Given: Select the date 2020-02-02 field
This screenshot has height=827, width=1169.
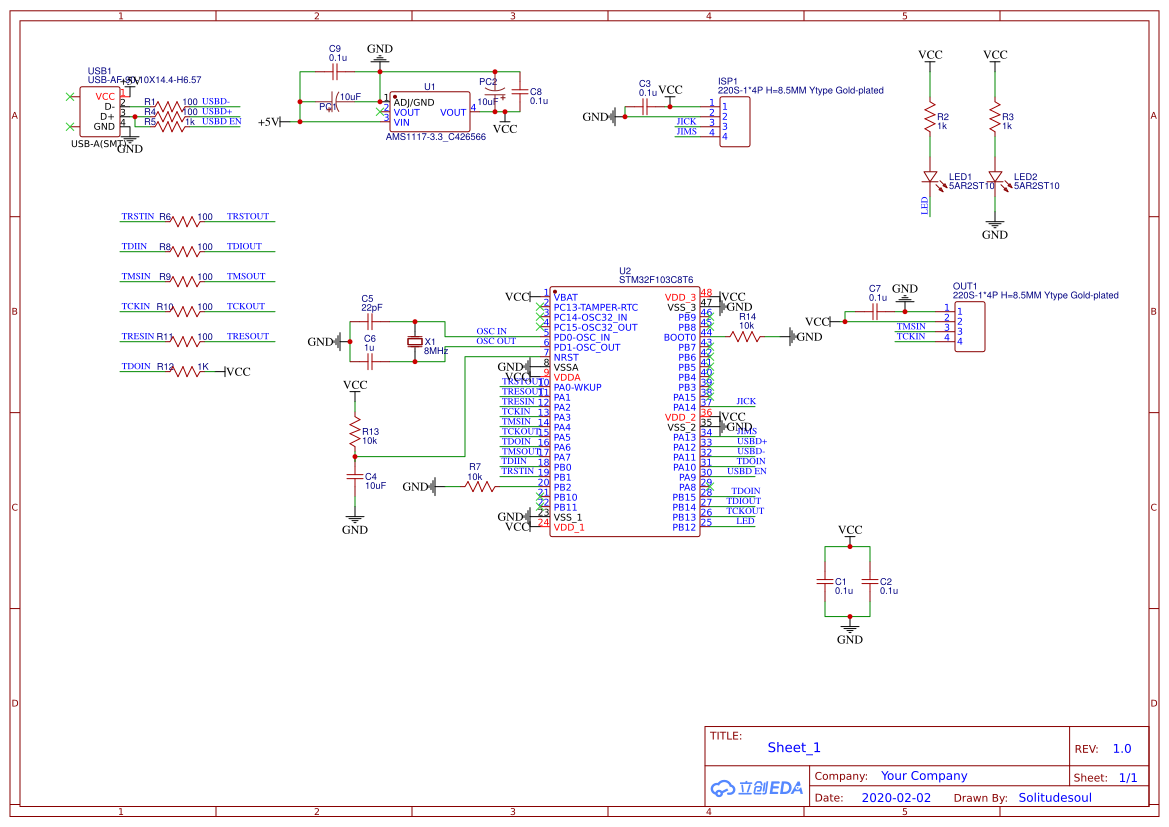Looking at the screenshot, I should coord(895,798).
